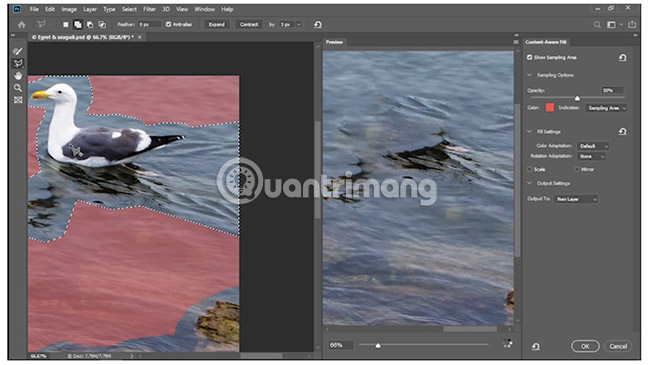Select the Content-Aware Fill panel tab
Viewport: 650px width, 365px height.
pos(546,42)
